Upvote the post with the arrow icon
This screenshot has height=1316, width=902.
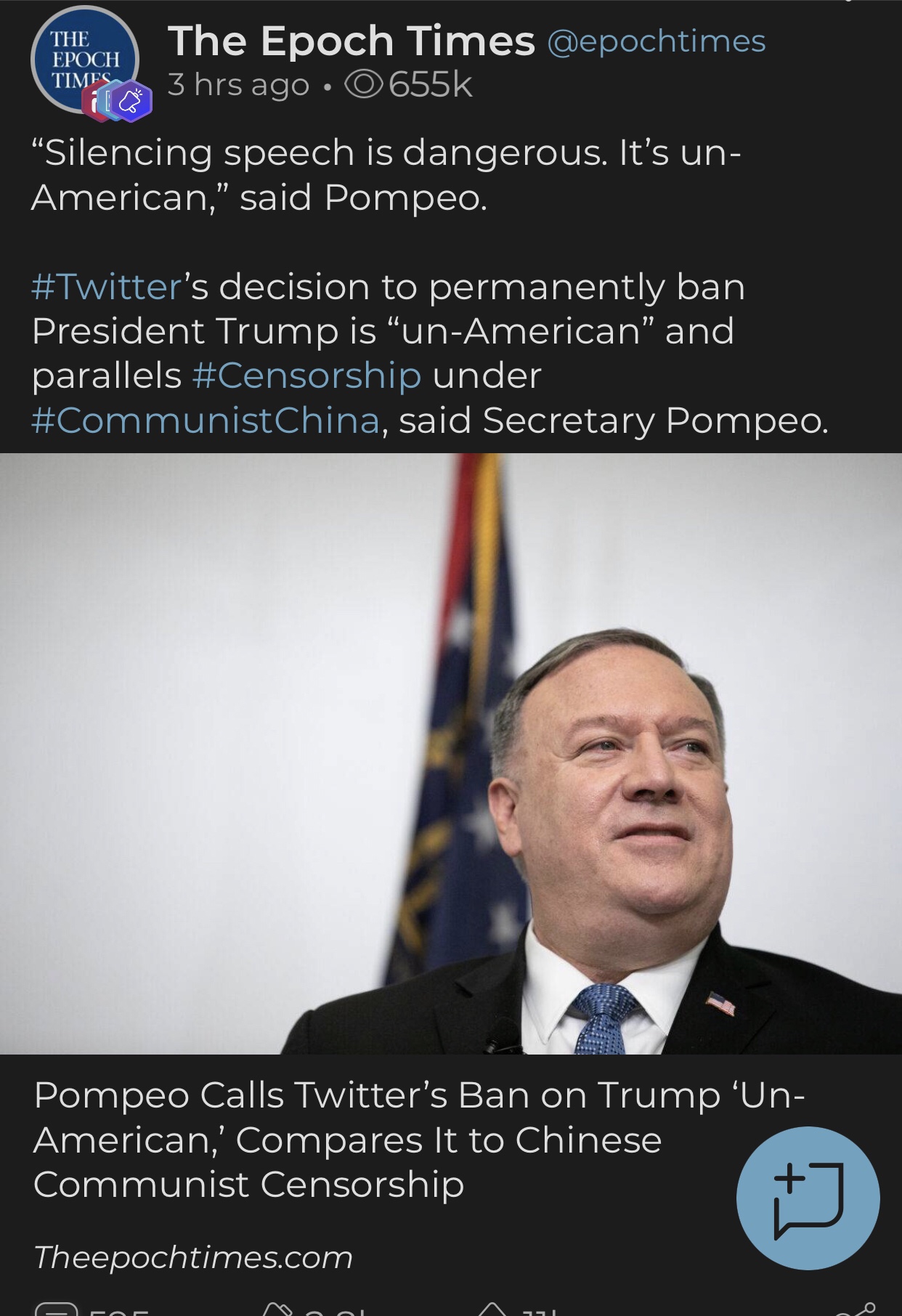pos(492,1310)
